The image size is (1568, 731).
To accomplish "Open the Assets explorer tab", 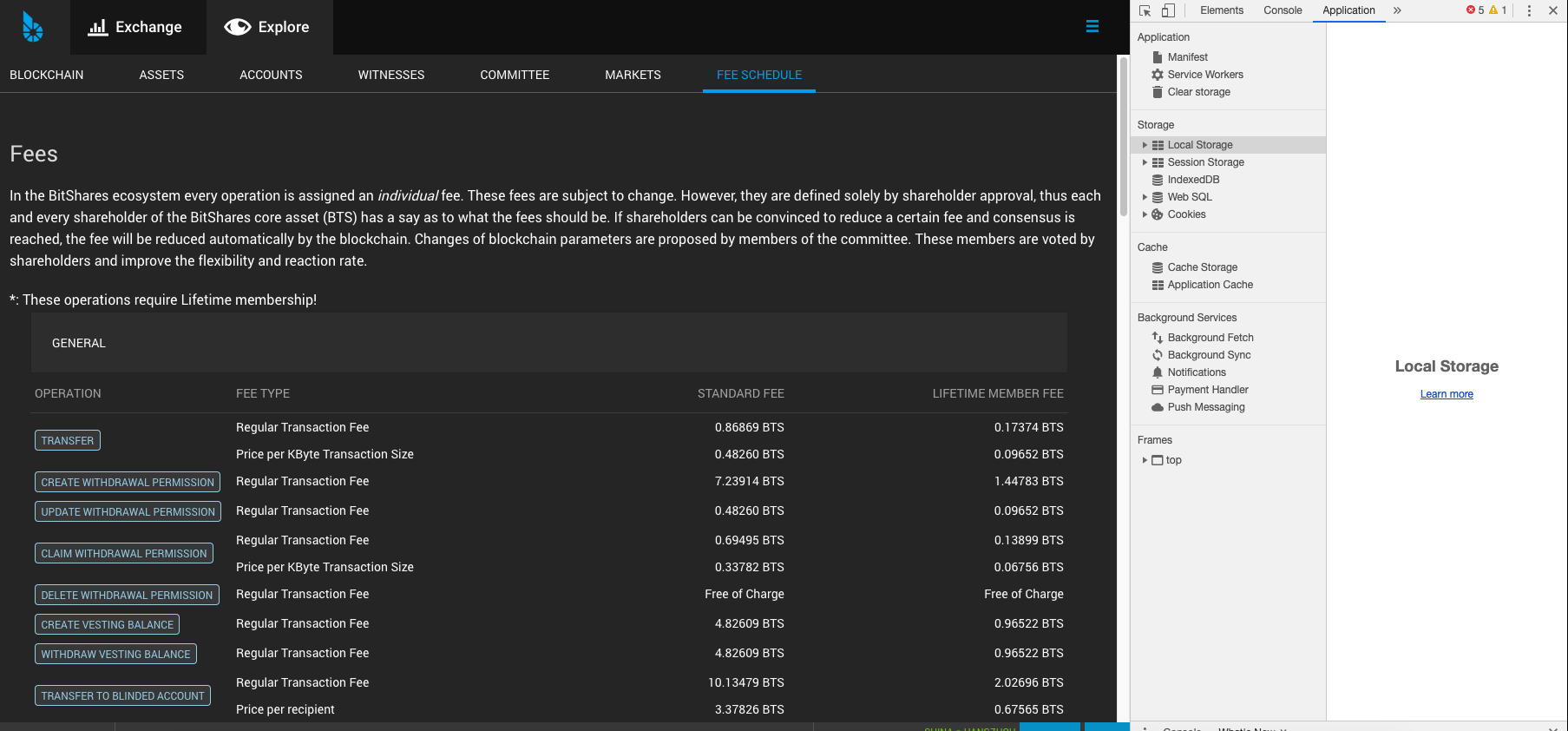I will pos(161,75).
